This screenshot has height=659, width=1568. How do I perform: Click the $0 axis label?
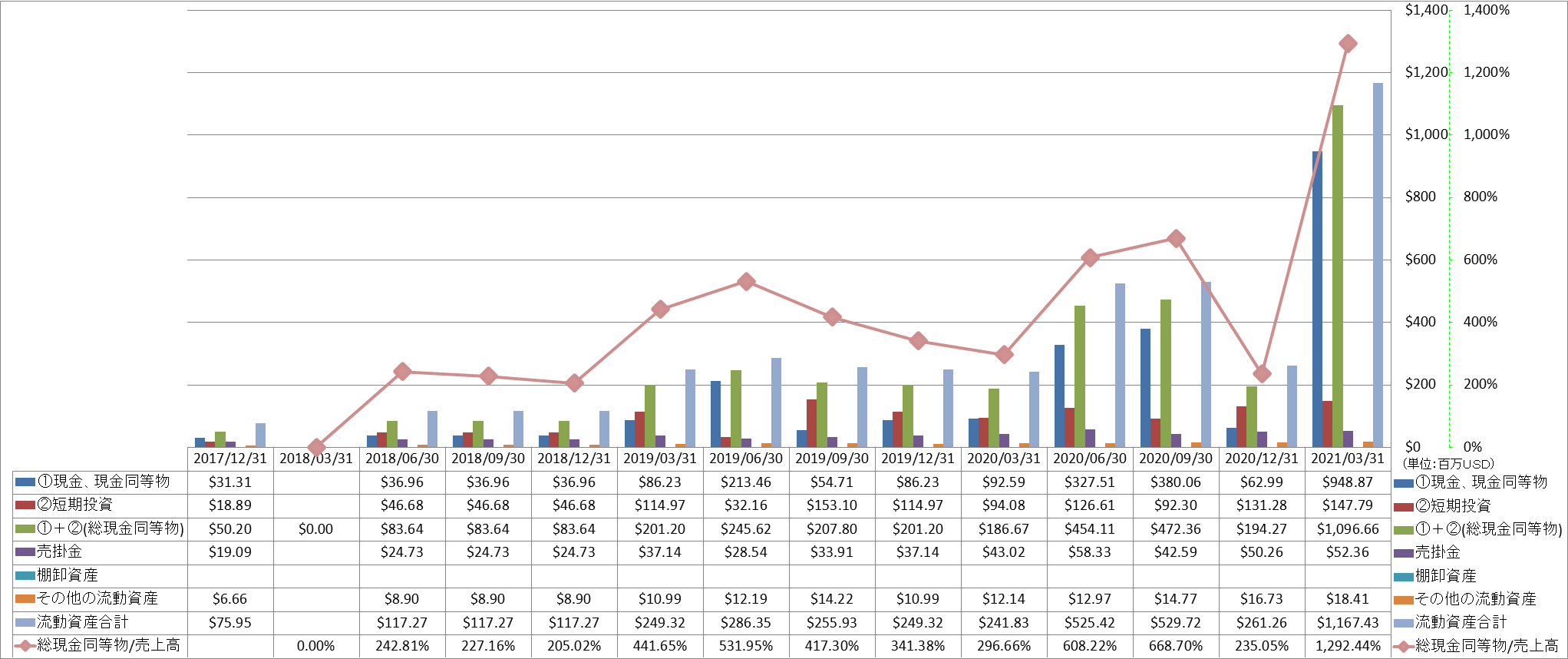click(x=1413, y=447)
